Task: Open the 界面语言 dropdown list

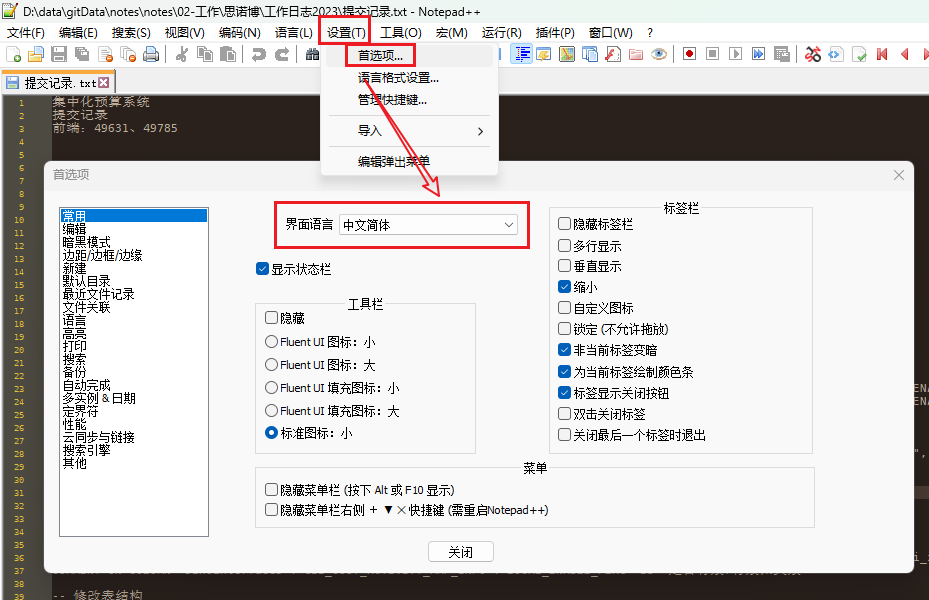Action: coord(428,225)
